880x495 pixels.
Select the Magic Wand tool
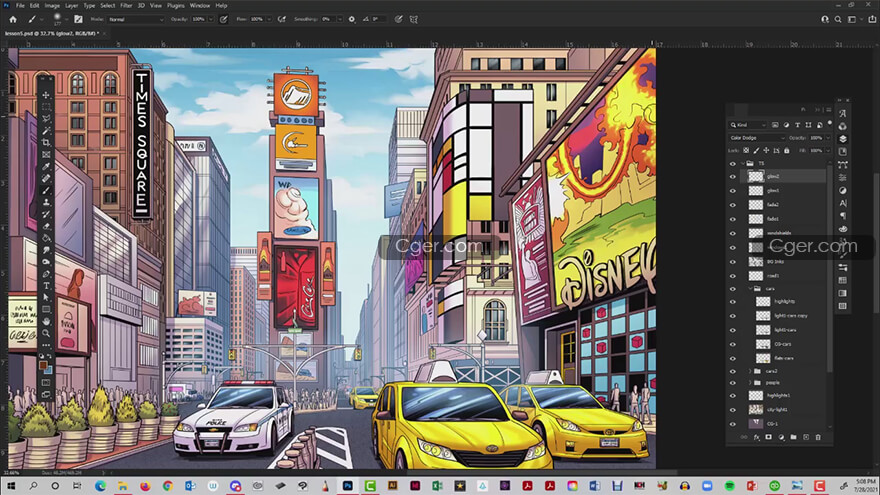[x=46, y=131]
